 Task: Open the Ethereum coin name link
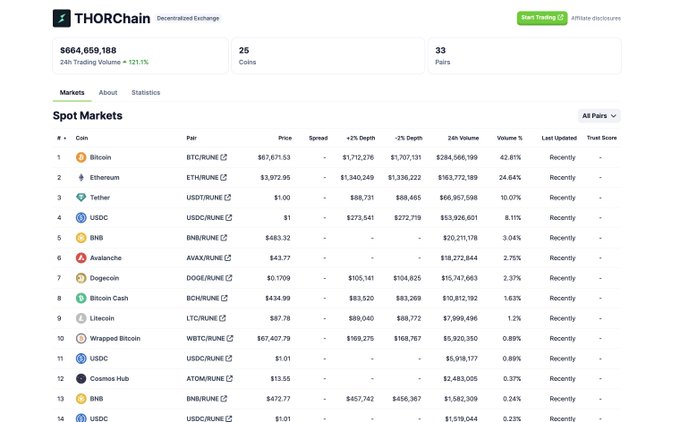[105, 177]
